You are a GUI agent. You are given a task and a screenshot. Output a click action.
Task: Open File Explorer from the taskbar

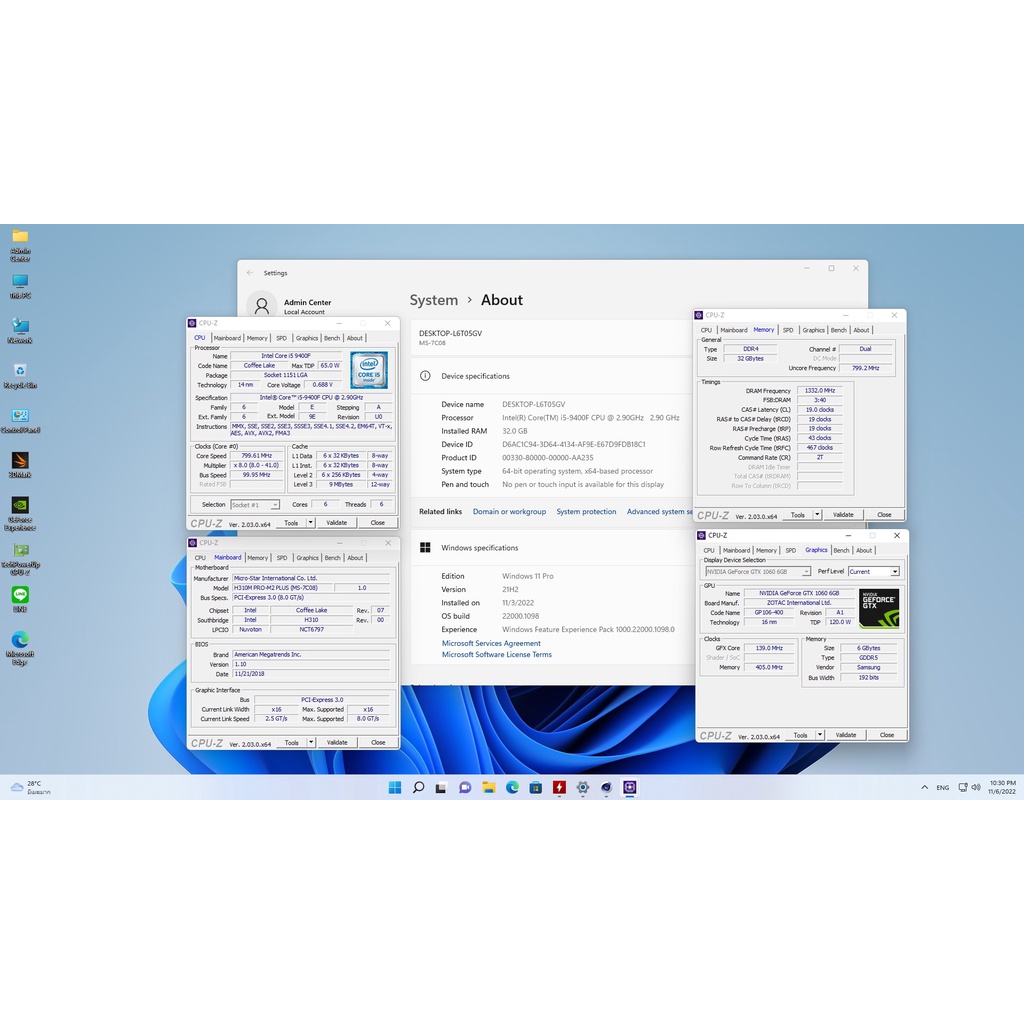coord(489,787)
